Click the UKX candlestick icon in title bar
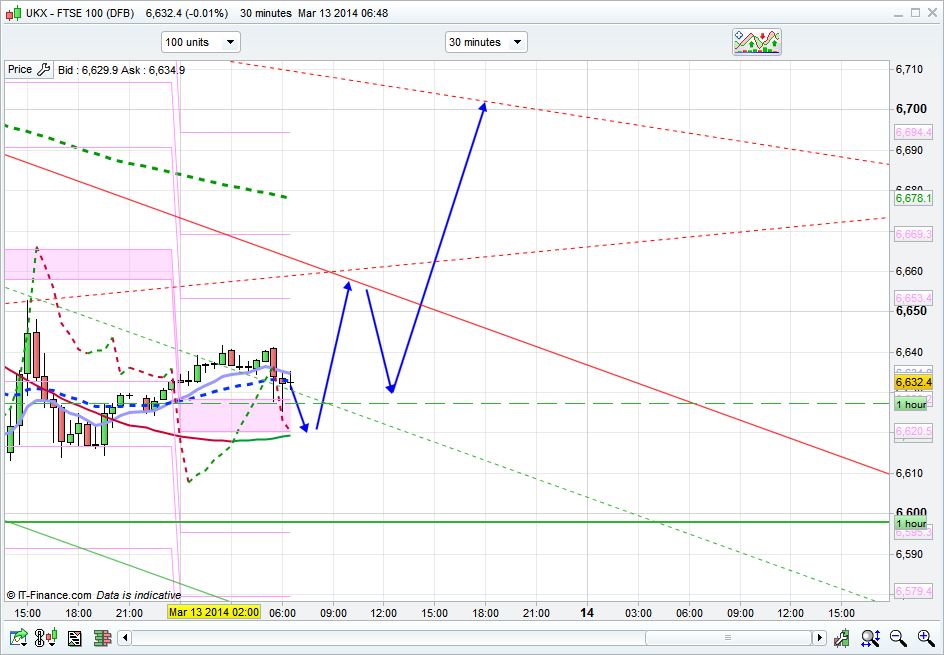944x655 pixels. [x=12, y=13]
